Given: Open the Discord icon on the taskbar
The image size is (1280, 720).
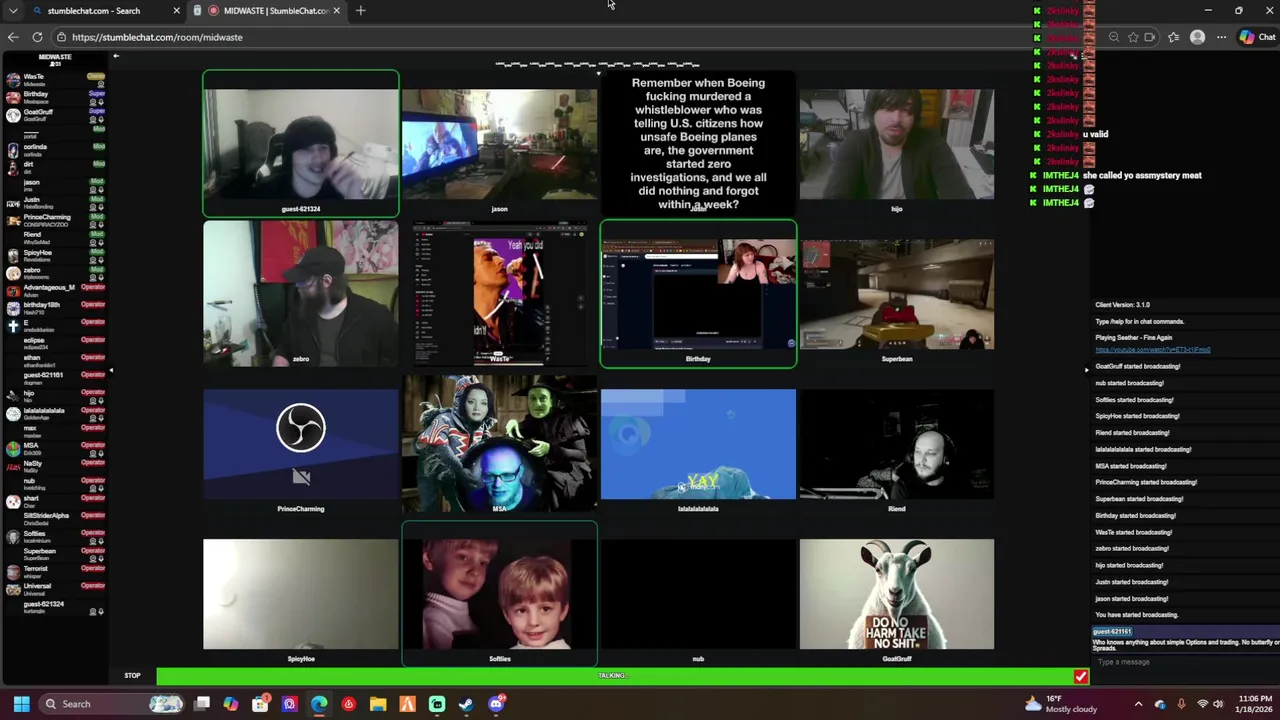Looking at the screenshot, I should pyautogui.click(x=496, y=704).
